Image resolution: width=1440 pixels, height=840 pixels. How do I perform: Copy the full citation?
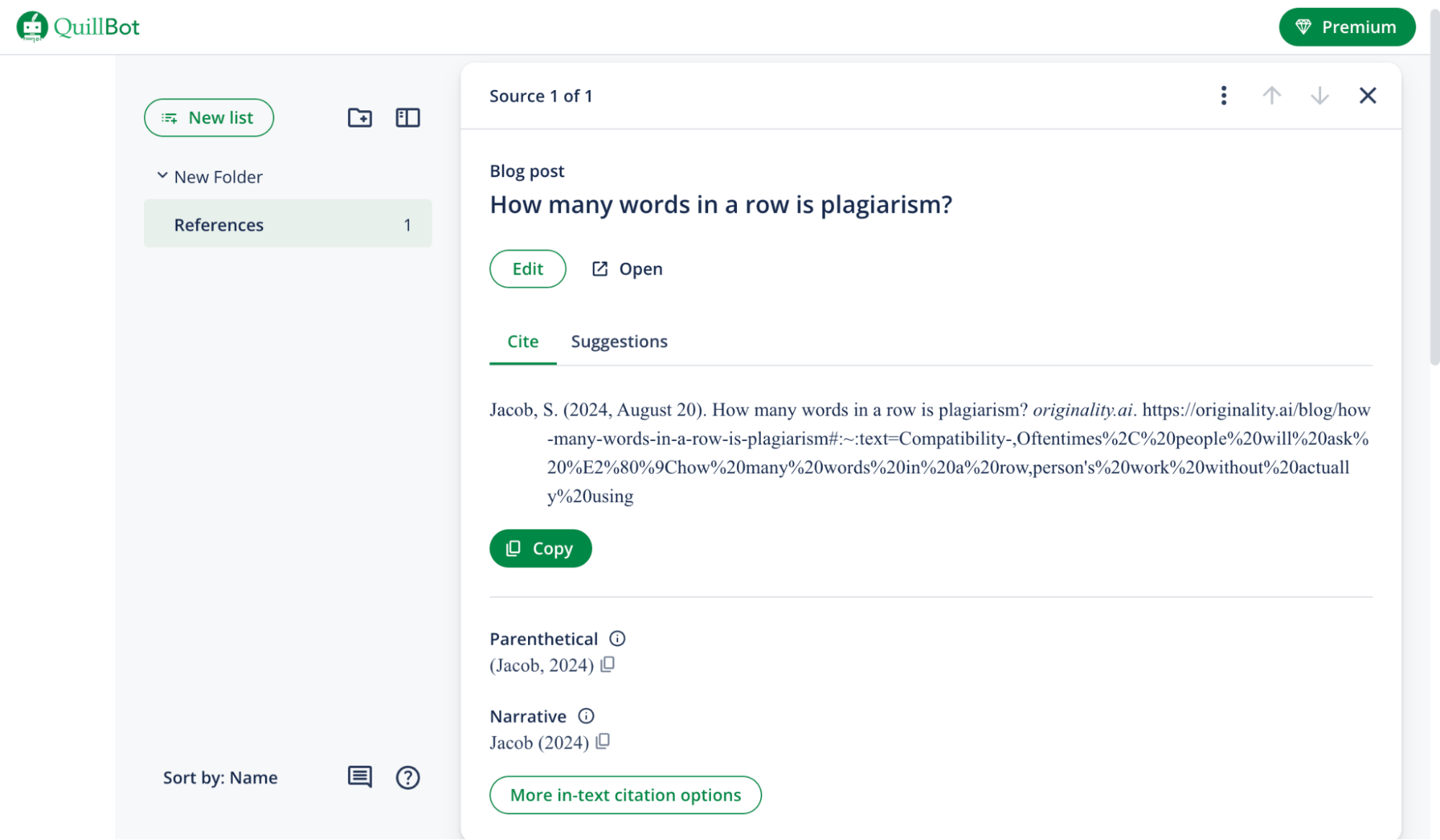click(541, 548)
